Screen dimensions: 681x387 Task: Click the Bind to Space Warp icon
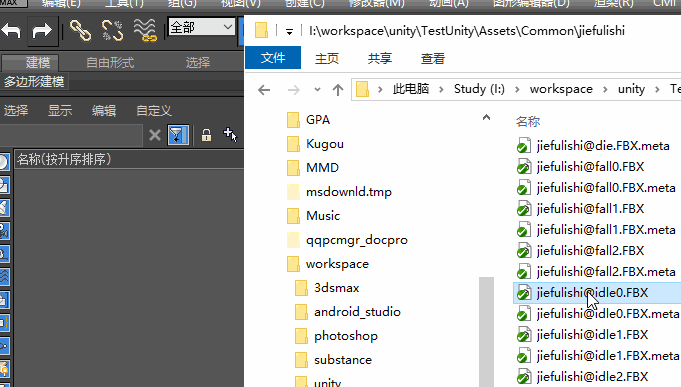point(145,30)
